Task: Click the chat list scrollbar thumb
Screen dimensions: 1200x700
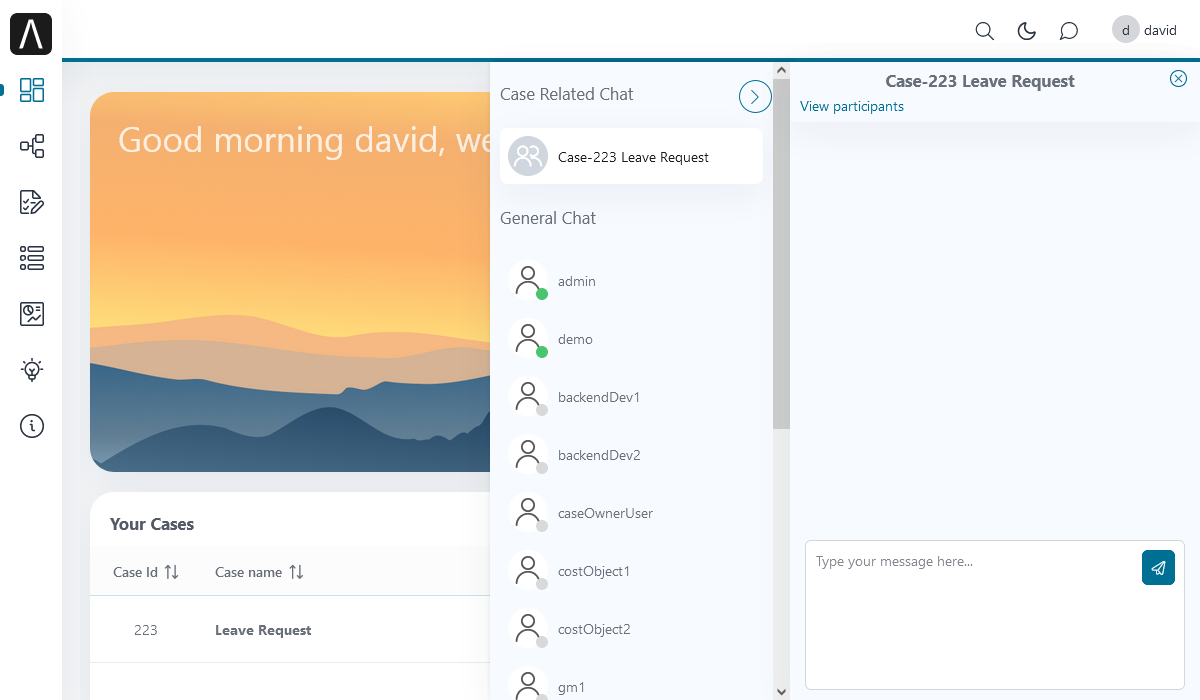Action: click(x=781, y=254)
